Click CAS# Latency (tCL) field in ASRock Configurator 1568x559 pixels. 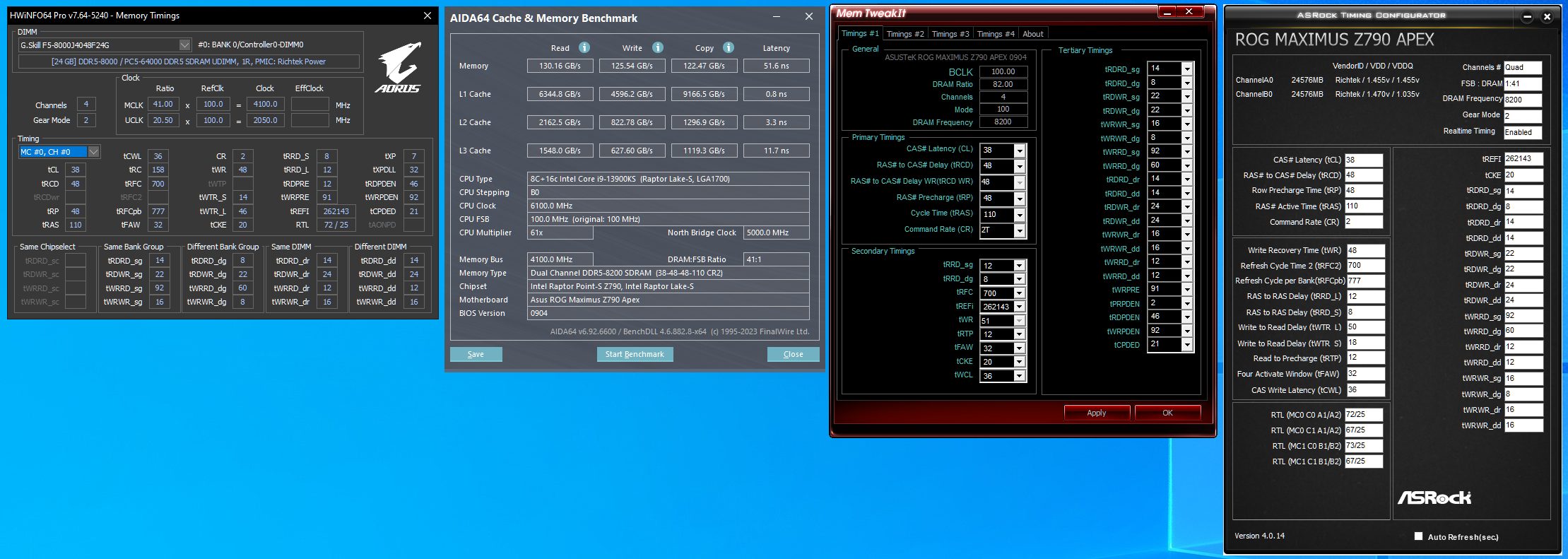pos(1363,160)
